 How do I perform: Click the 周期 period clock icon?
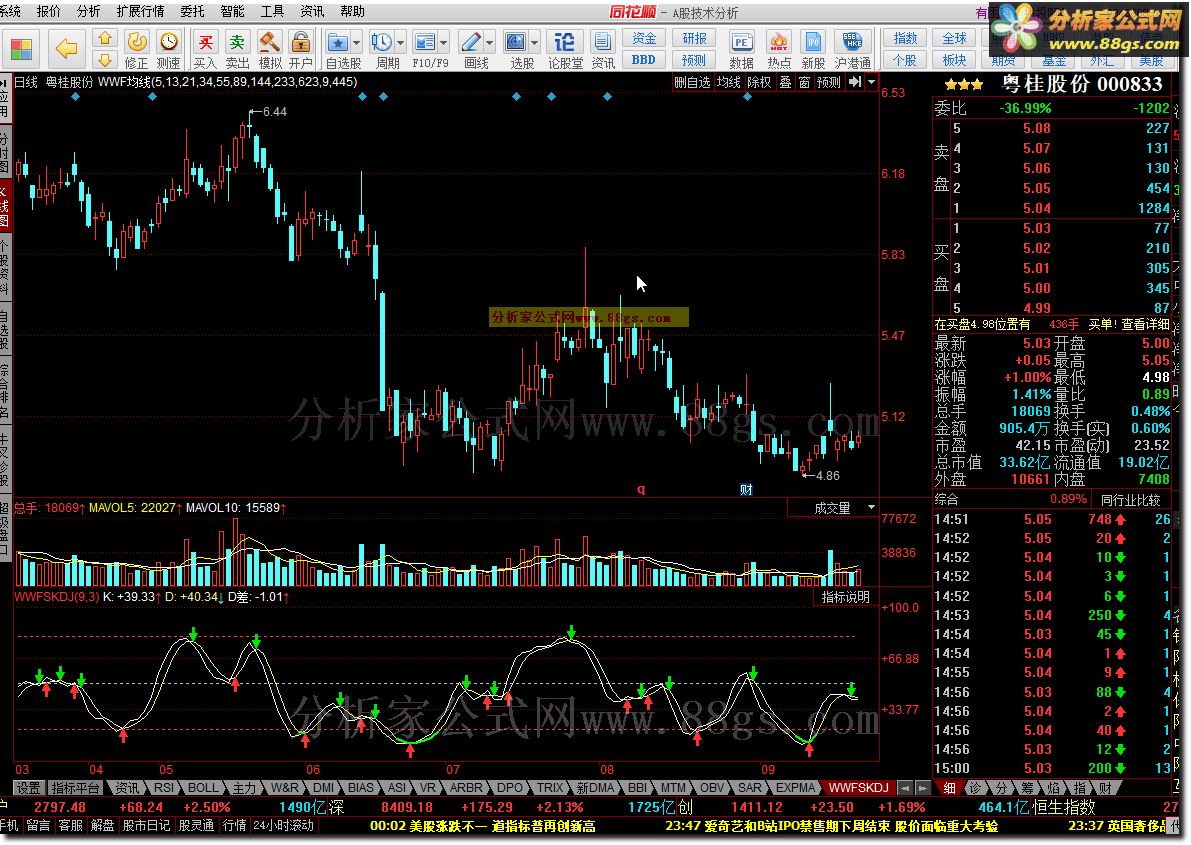pos(382,49)
